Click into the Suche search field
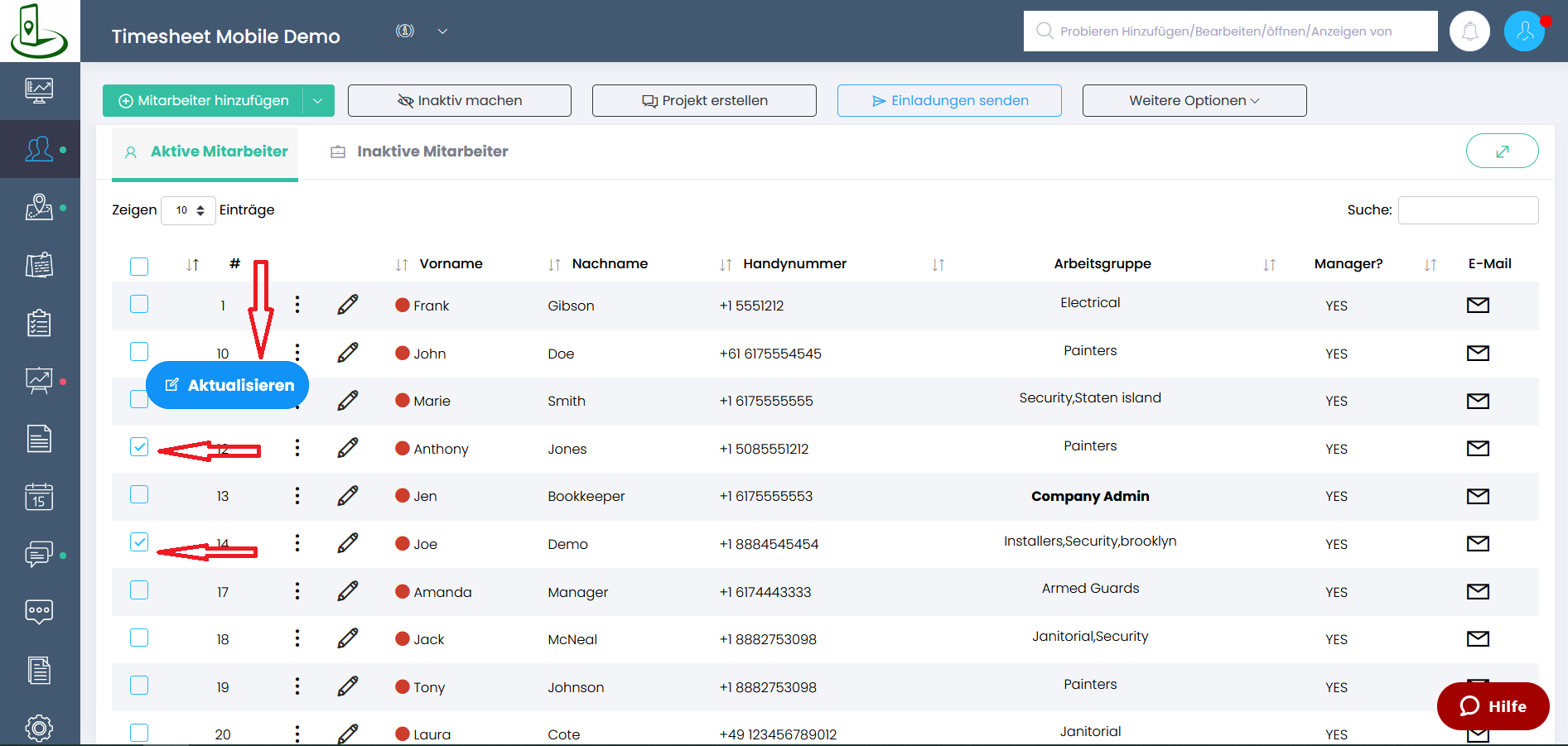 click(1468, 210)
